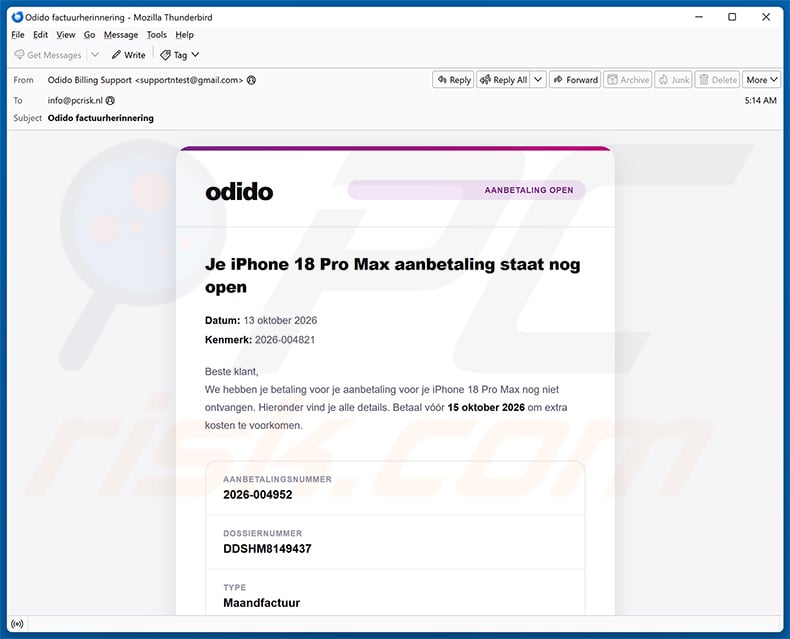Click the Get Messages button
Image resolution: width=790 pixels, height=639 pixels.
(48, 55)
